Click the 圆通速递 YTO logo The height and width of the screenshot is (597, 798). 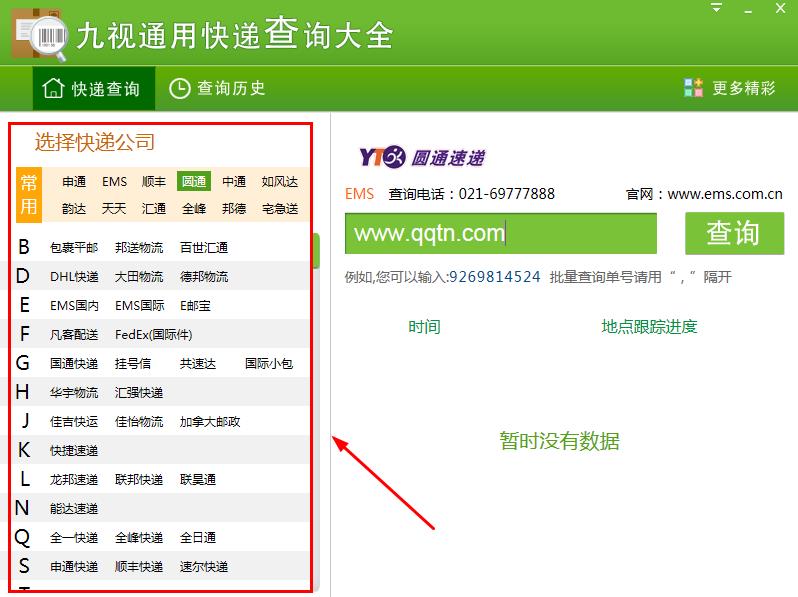(x=421, y=157)
